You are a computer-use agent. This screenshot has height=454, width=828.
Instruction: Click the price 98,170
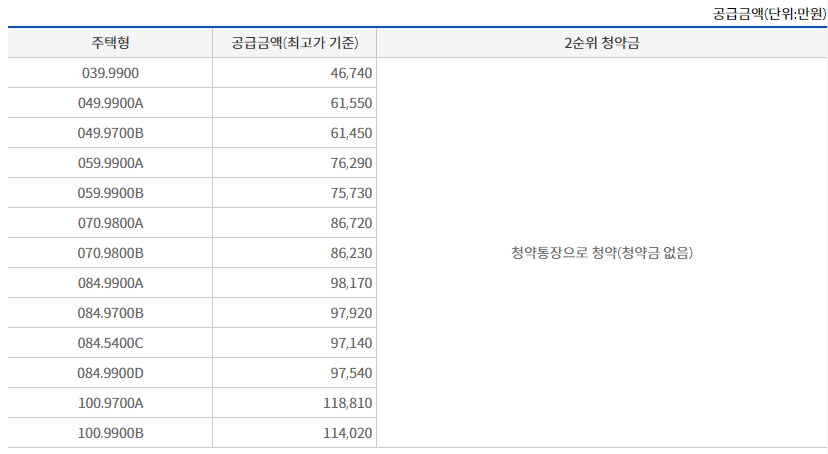pos(351,283)
